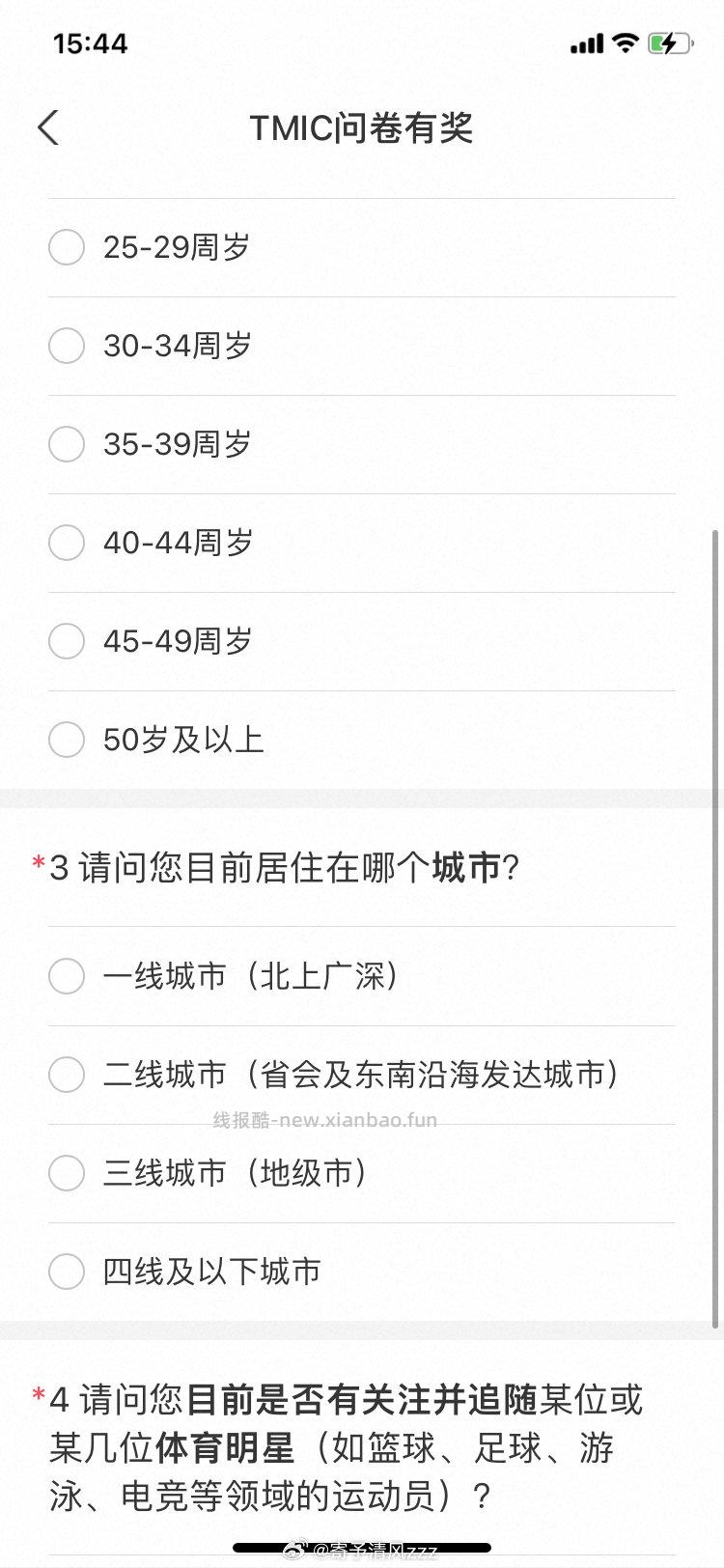Image resolution: width=724 pixels, height=1568 pixels.
Task: Tap the cellular signal bars icon
Action: click(x=586, y=44)
